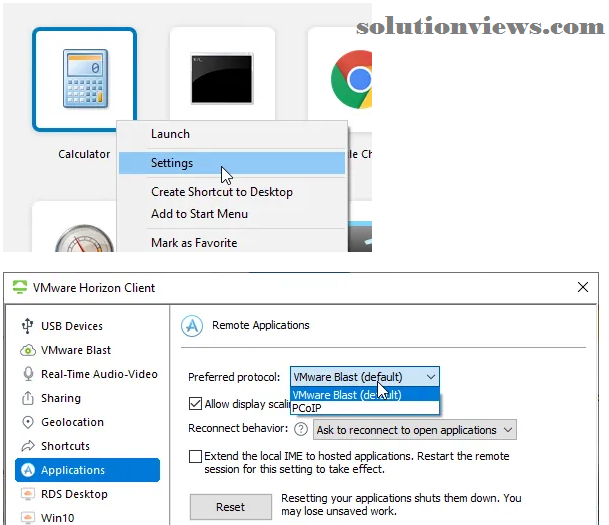Toggle the Allow display scaling checkbox
The image size is (609, 525).
[195, 404]
